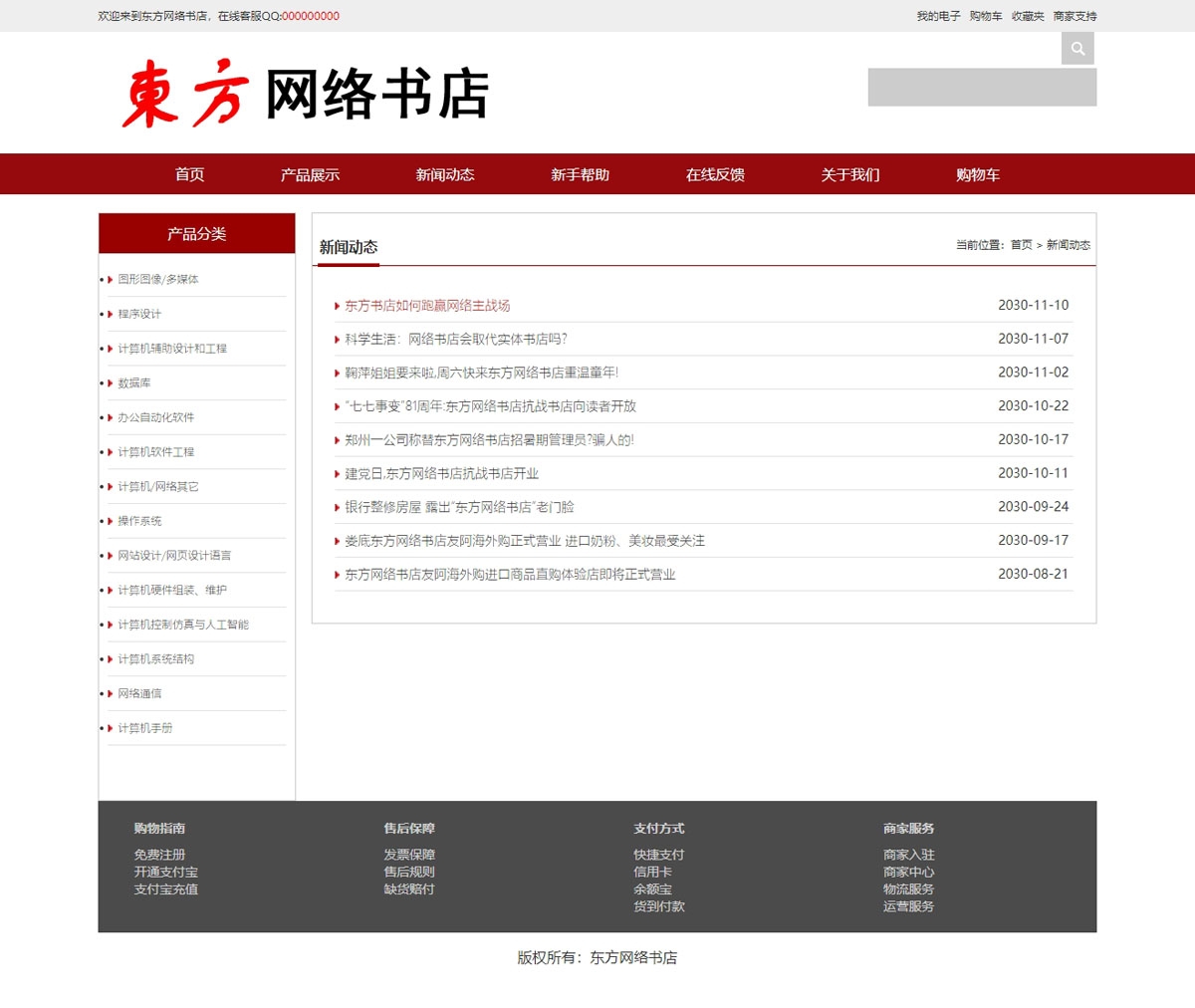The width and height of the screenshot is (1195, 1008).
Task: Click footer link 快捷支付
Action: [659, 855]
